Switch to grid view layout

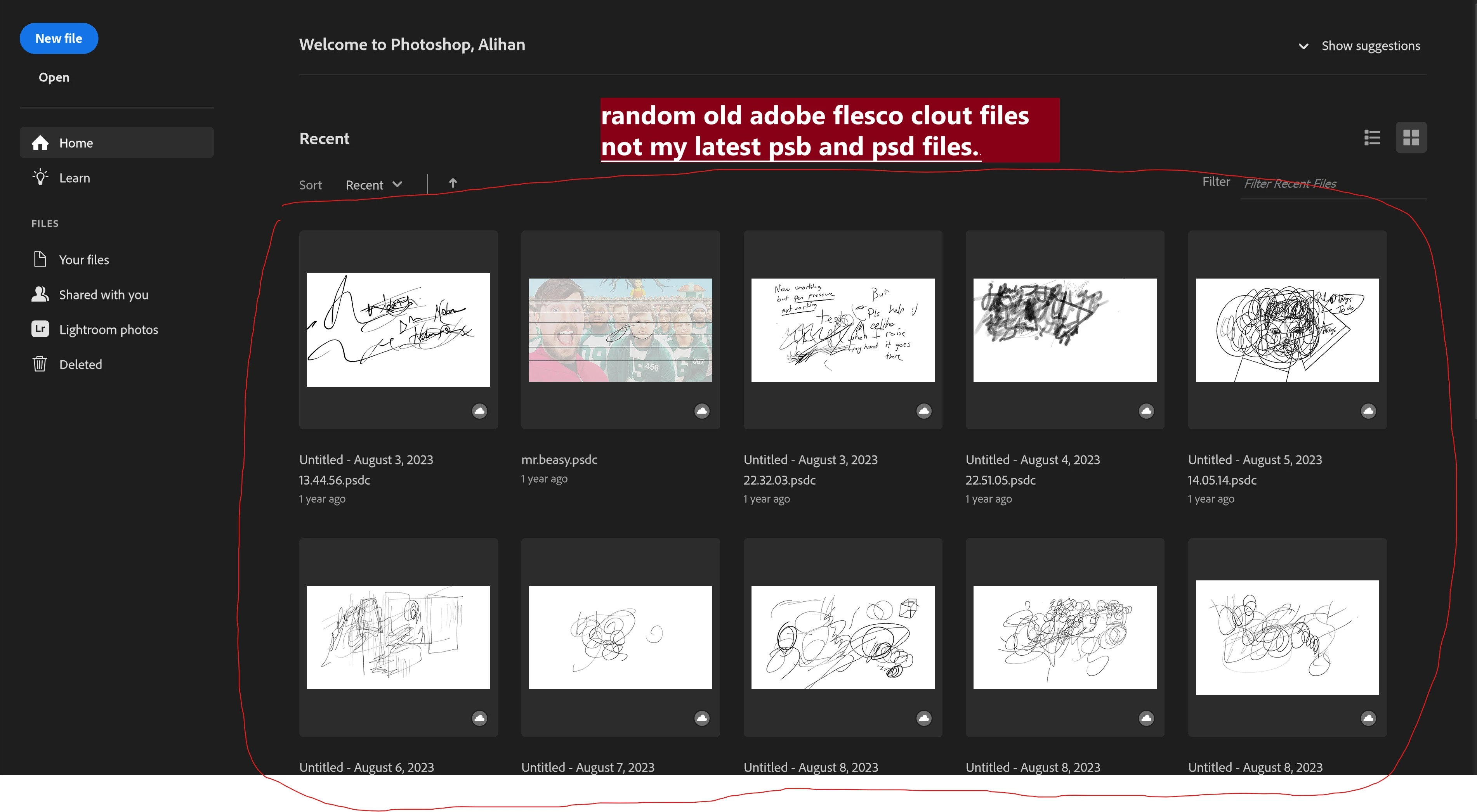[1411, 137]
